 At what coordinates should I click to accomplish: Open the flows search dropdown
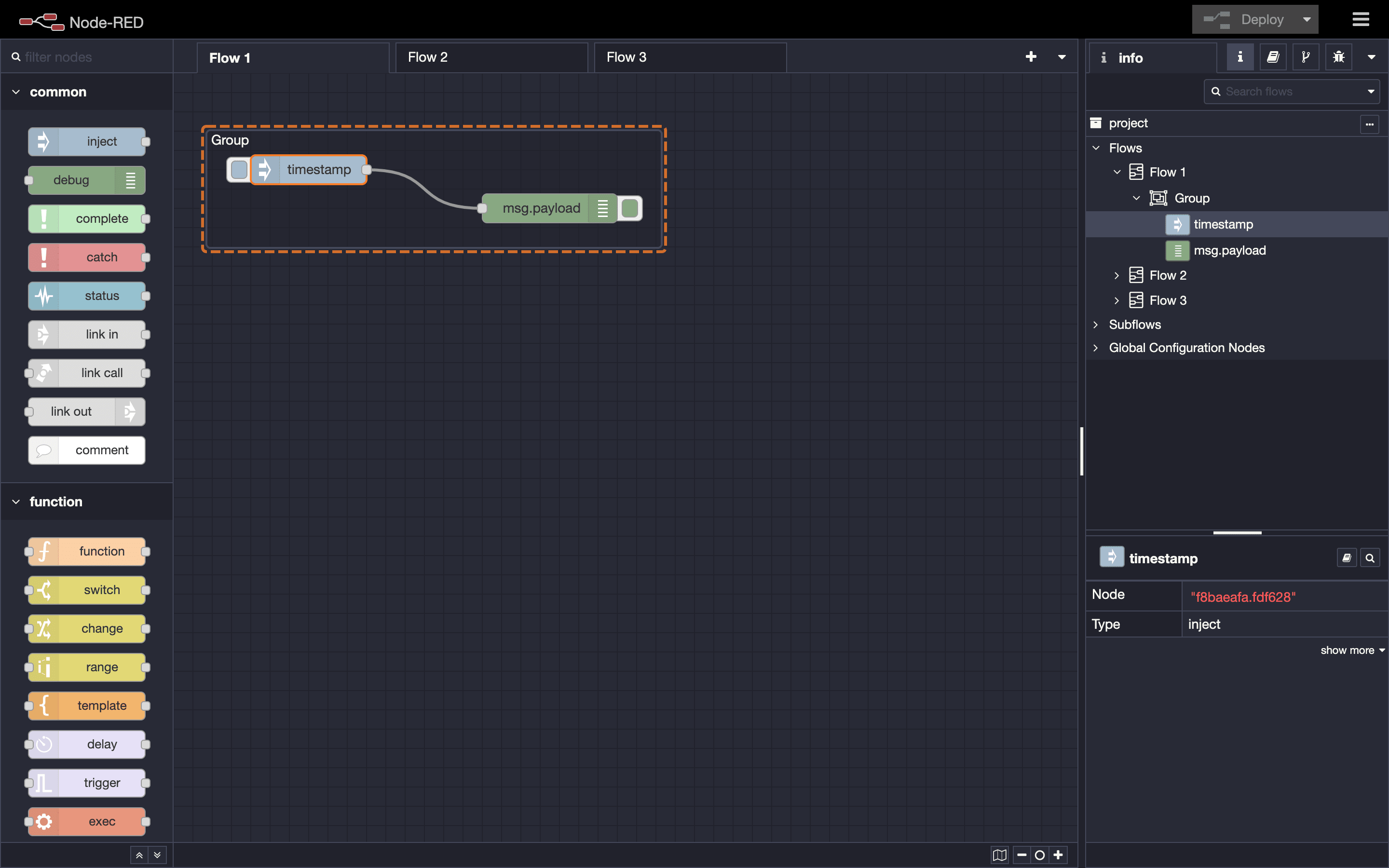pos(1374,91)
